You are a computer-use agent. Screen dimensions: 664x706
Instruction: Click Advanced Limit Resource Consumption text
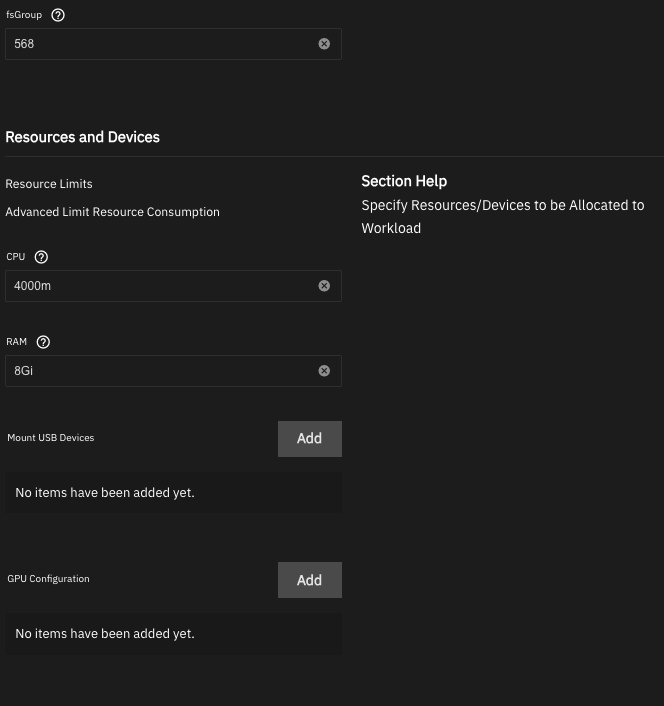coord(113,212)
